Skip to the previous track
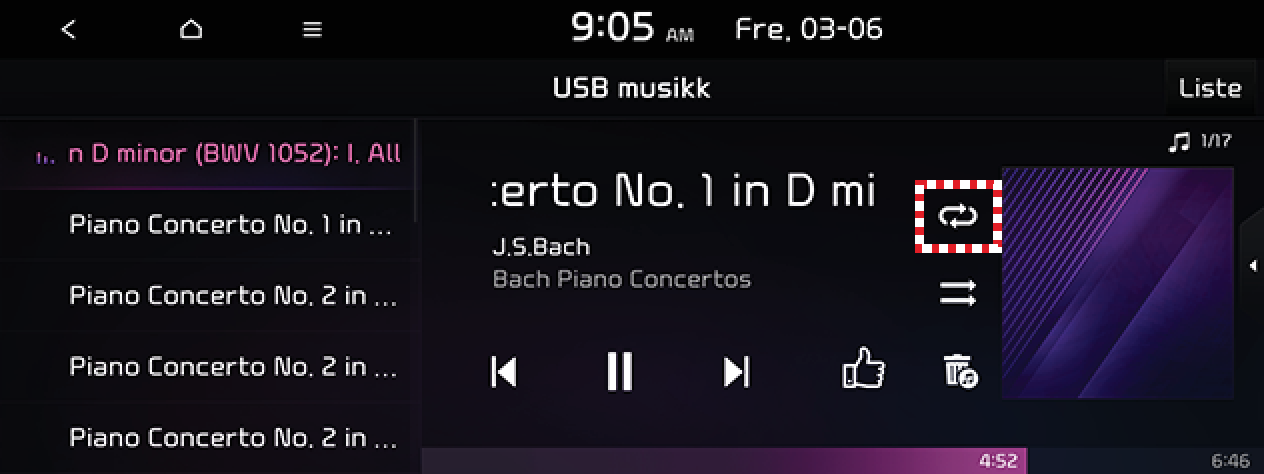The height and width of the screenshot is (474, 1264). [504, 372]
